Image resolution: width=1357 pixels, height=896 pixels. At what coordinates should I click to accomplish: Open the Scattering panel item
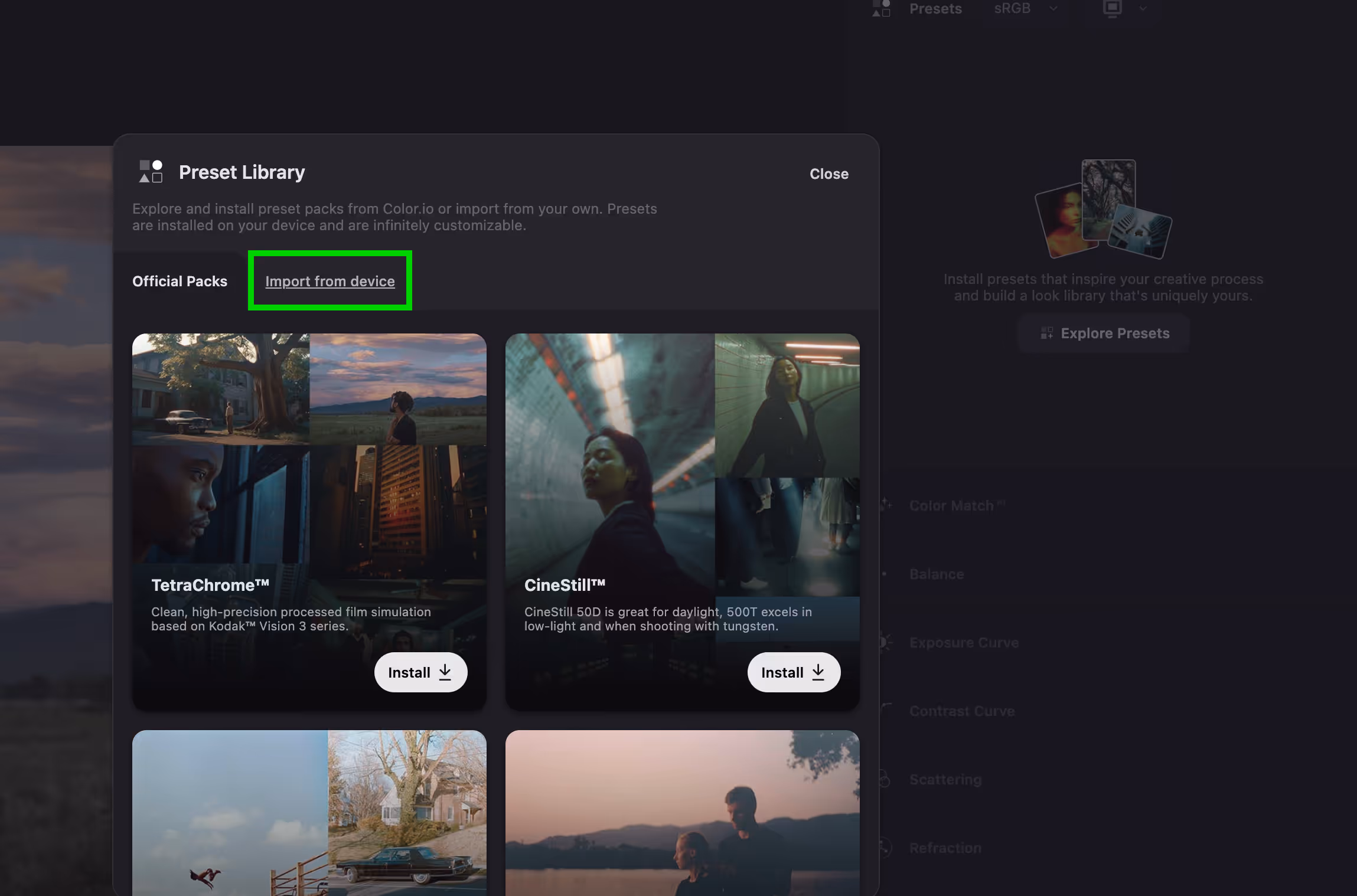coord(945,780)
